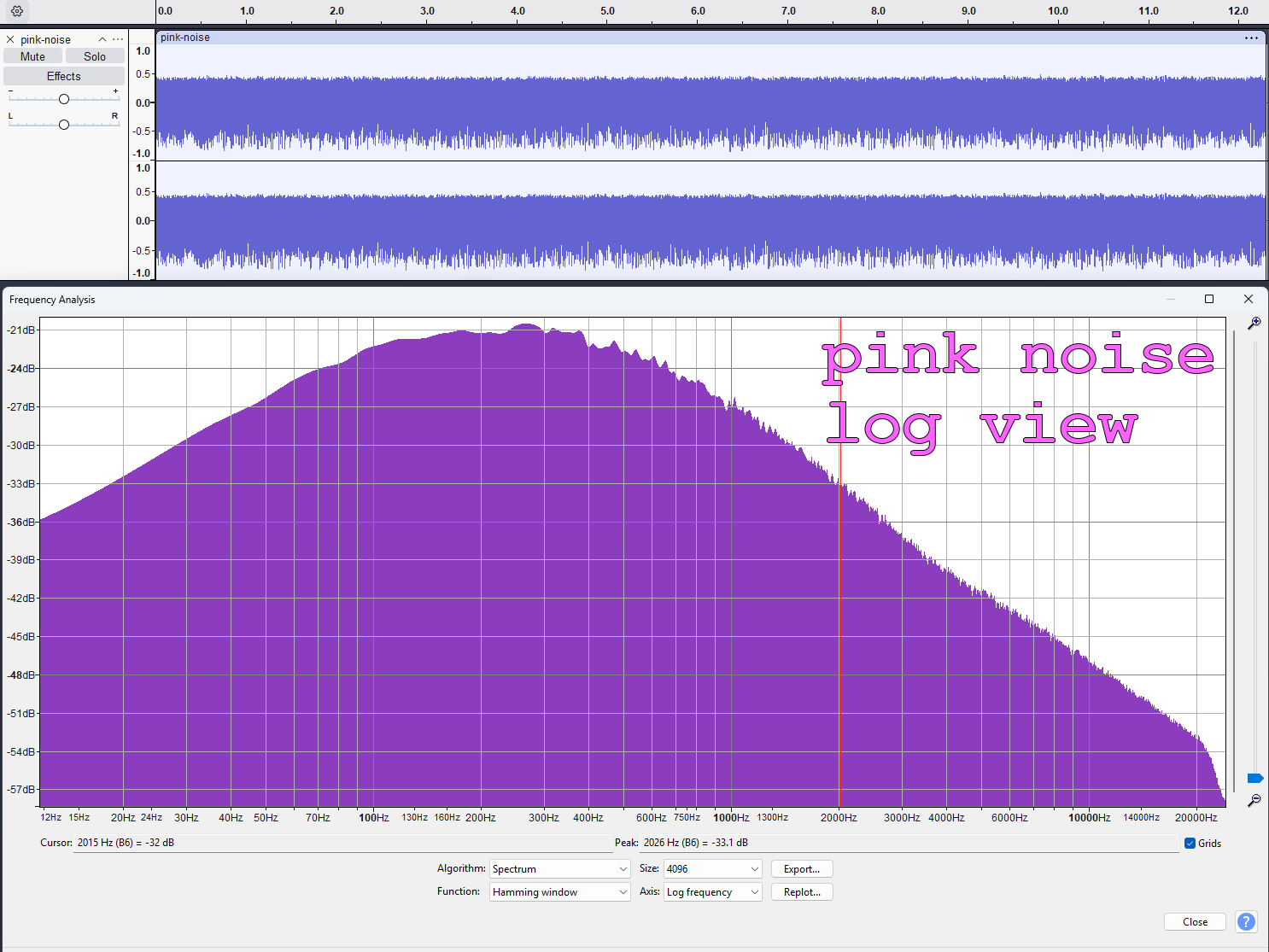Click the 20000Hz axis label
Viewport: 1269px width, 952px height.
(1196, 817)
